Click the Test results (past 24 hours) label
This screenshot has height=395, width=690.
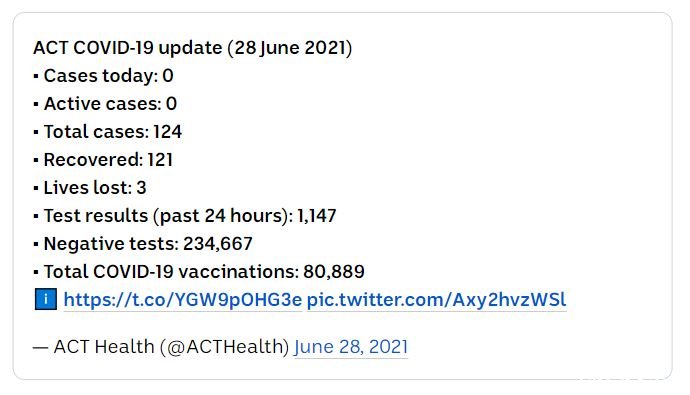click(168, 216)
